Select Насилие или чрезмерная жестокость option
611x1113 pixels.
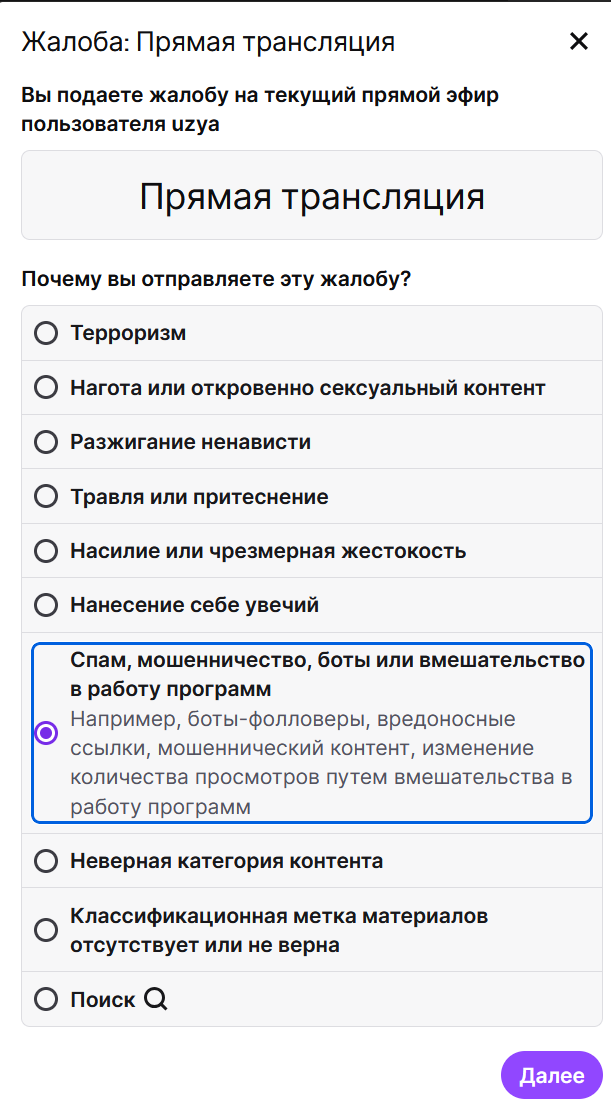46,551
